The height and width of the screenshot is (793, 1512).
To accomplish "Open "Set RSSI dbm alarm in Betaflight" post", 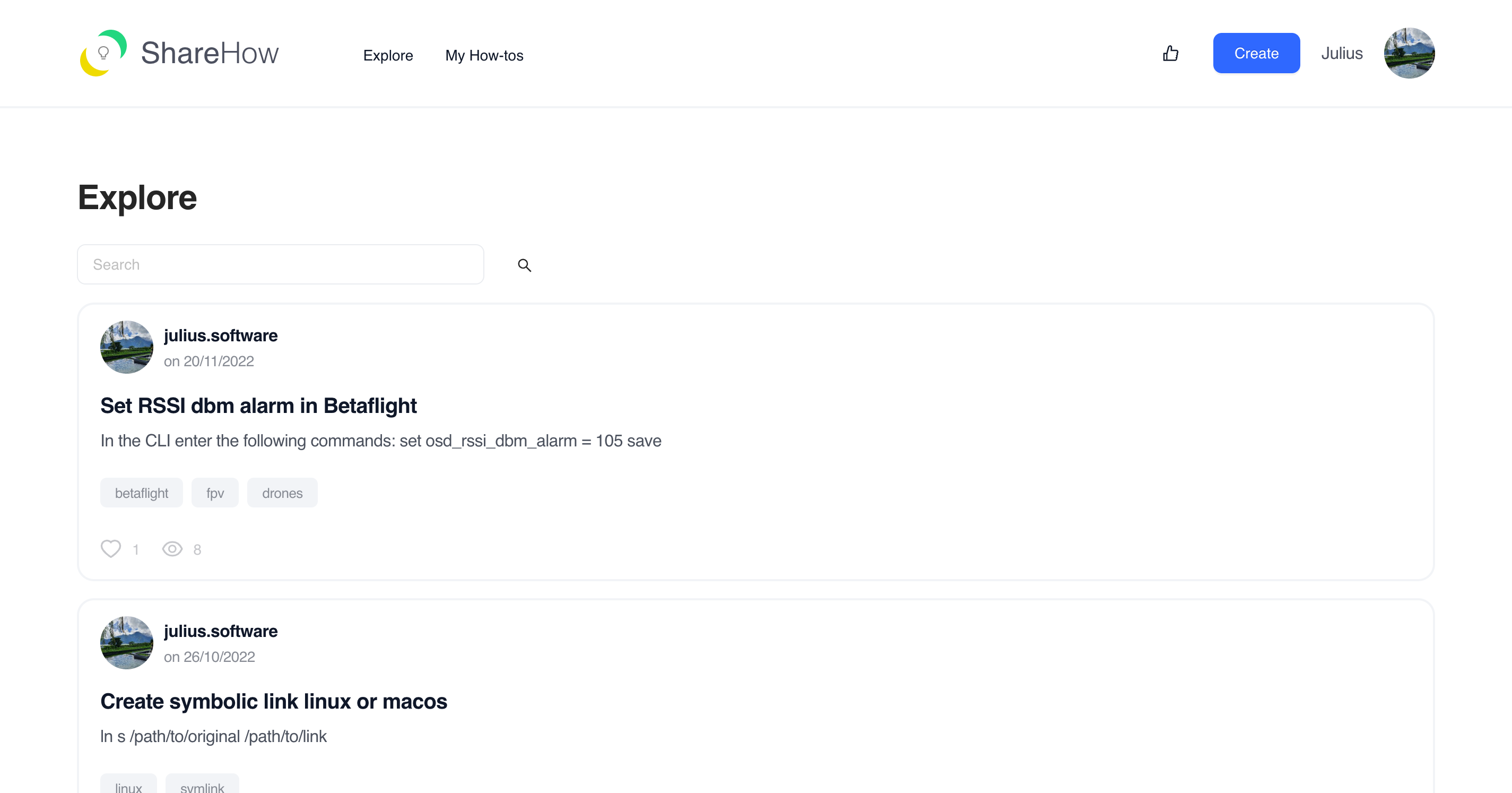I will [258, 406].
